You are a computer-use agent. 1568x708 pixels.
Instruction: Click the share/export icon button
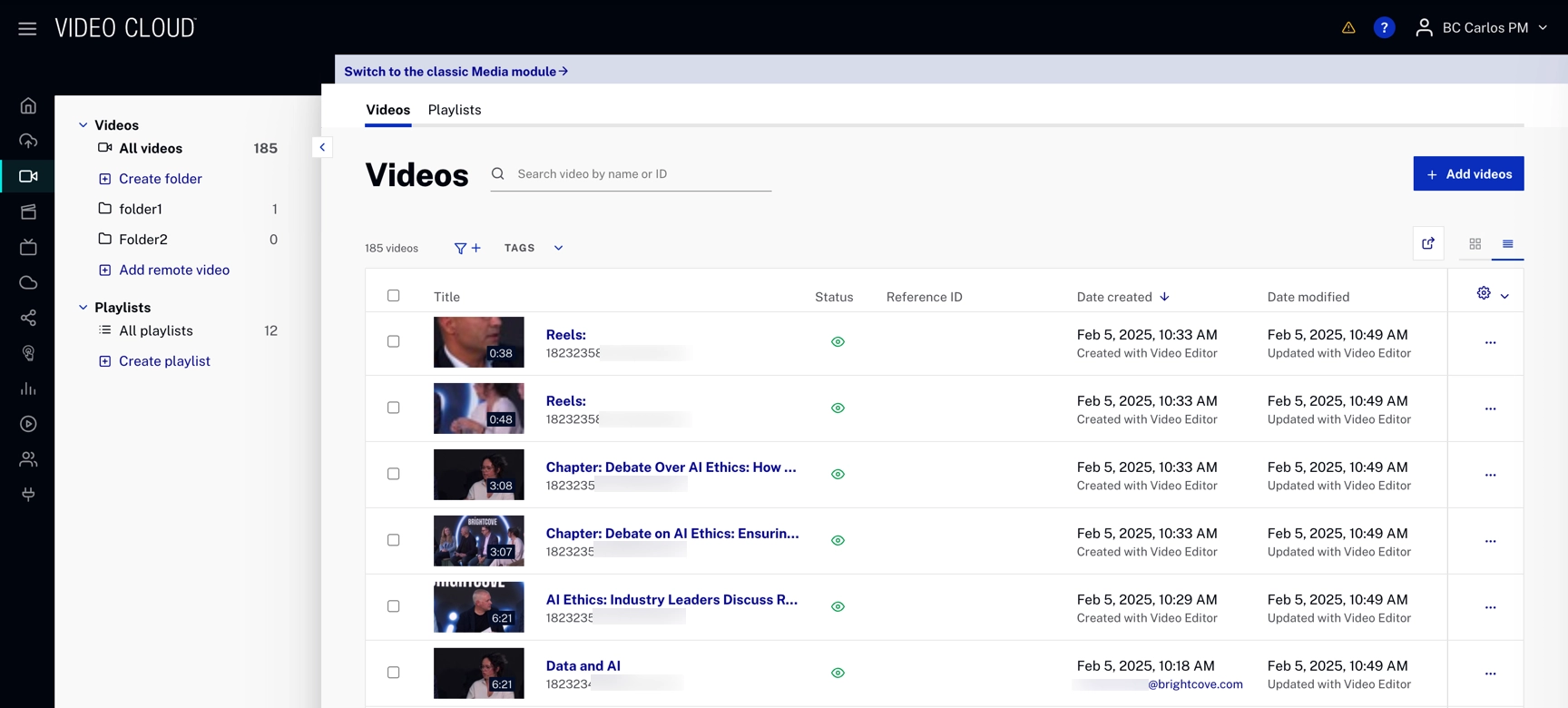coord(1428,243)
